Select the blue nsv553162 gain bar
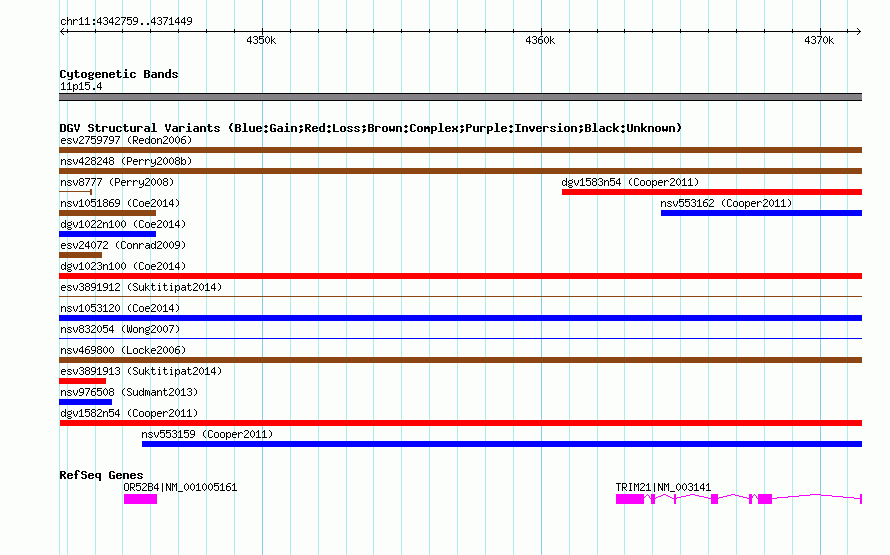Image resolution: width=890 pixels, height=555 pixels. pos(761,213)
